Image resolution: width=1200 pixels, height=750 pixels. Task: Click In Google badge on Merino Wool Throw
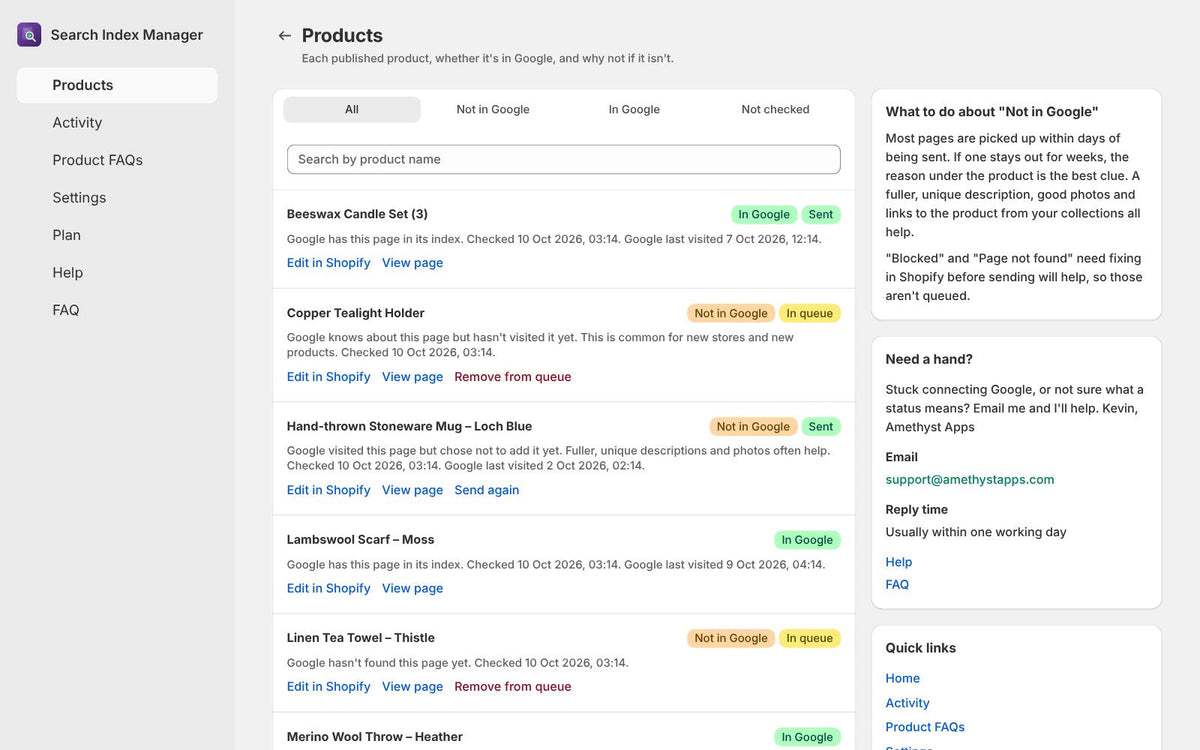pos(807,737)
